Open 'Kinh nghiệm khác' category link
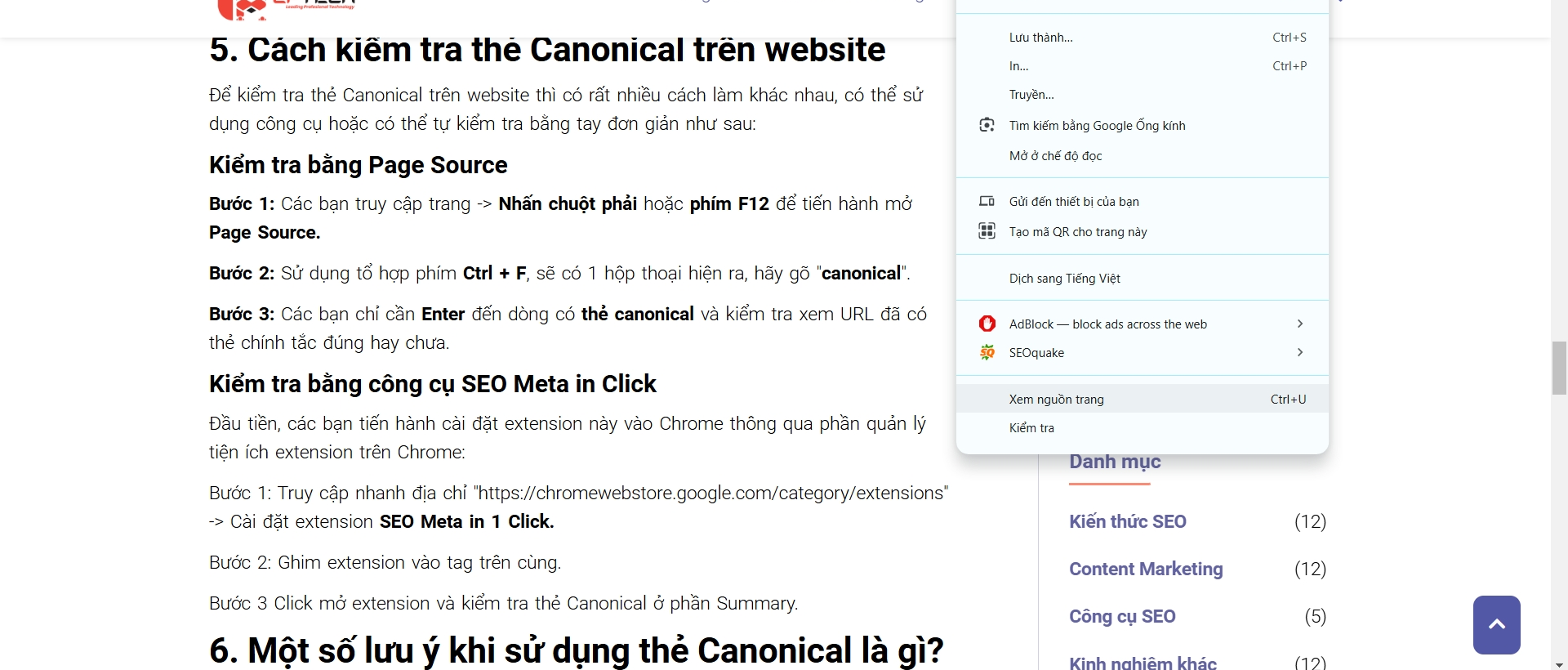The width and height of the screenshot is (1568, 670). (x=1143, y=663)
